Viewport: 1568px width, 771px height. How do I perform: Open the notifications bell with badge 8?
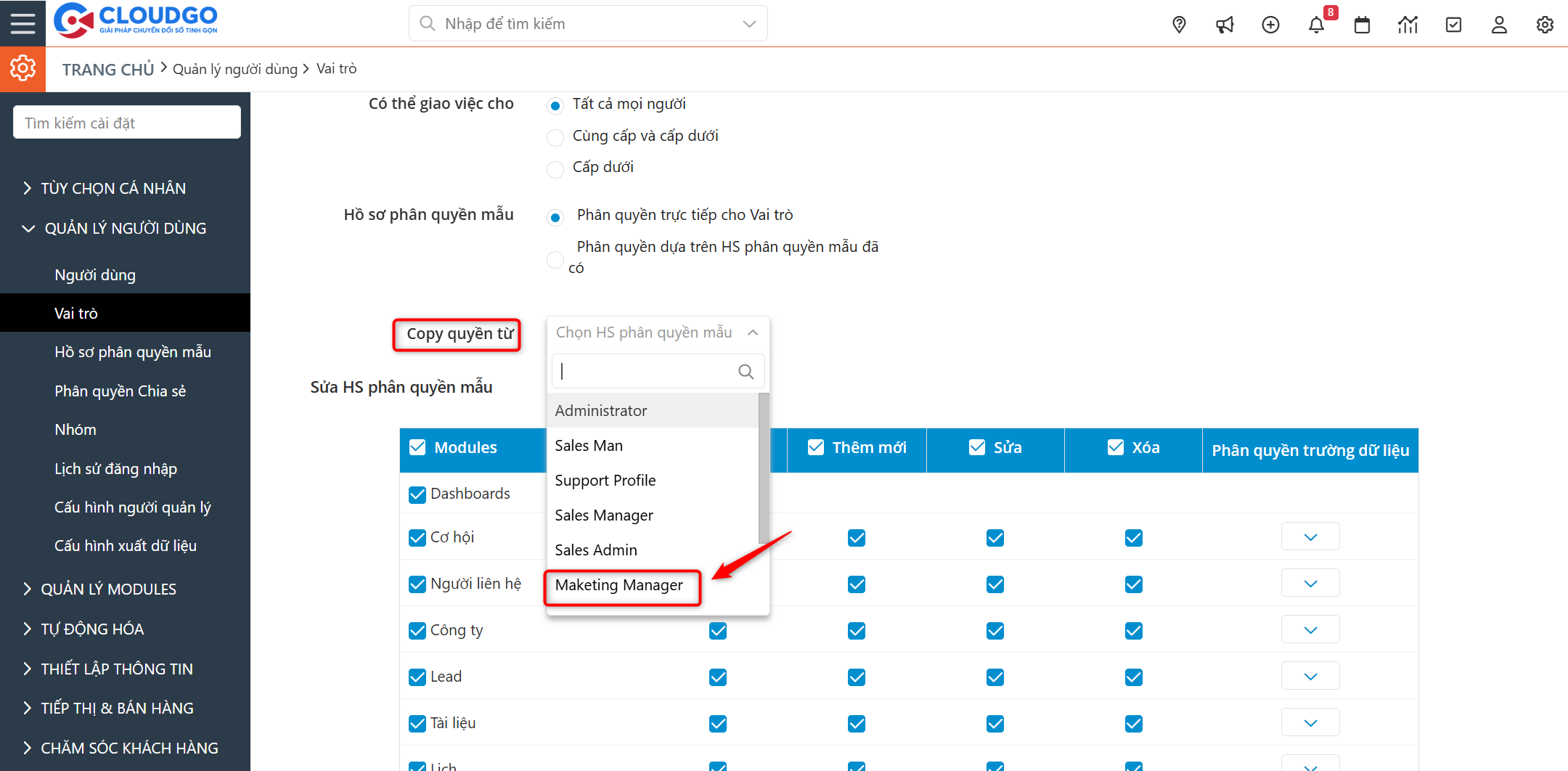click(1316, 24)
